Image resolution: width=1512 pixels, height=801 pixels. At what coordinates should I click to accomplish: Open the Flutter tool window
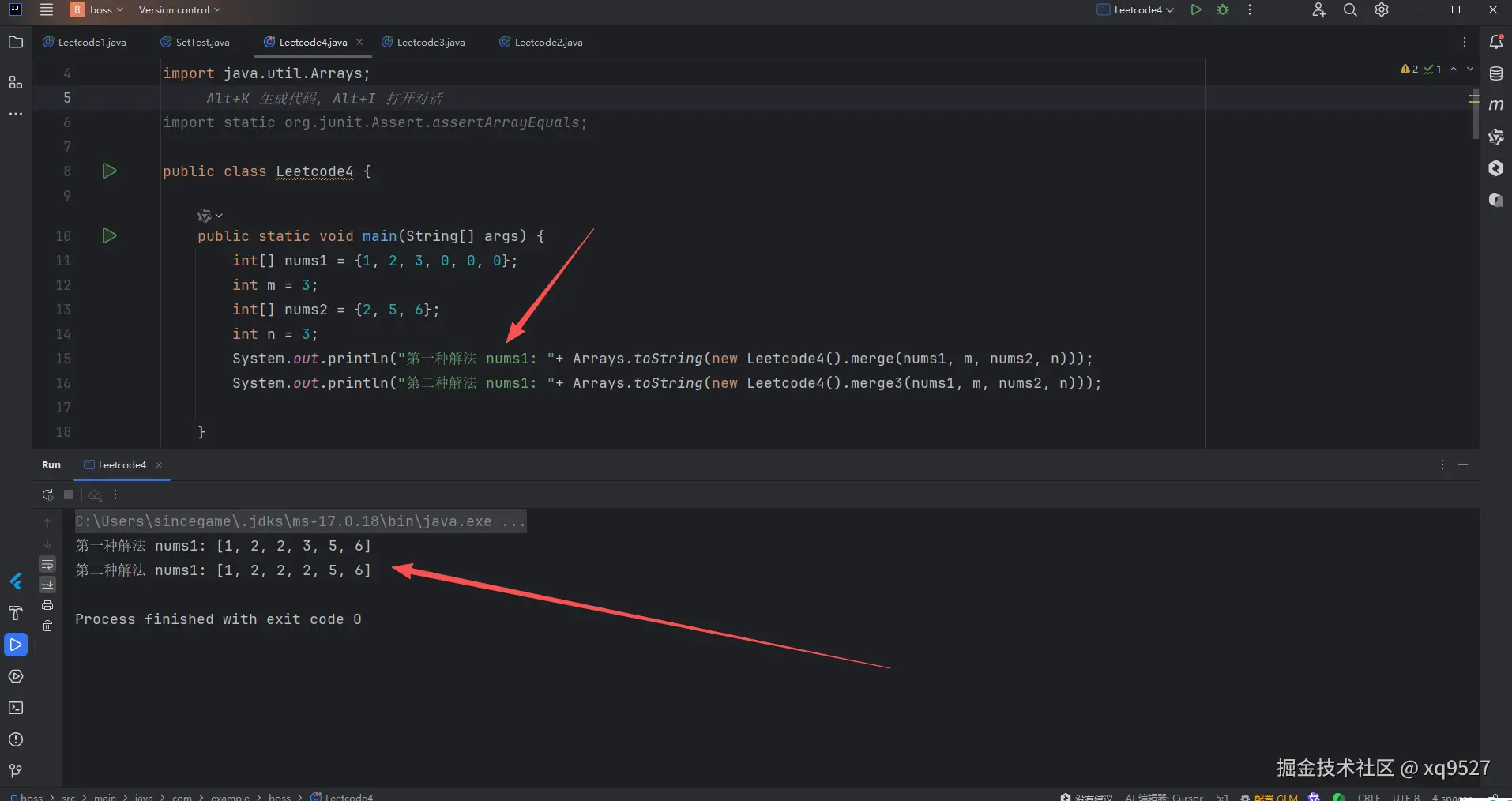point(16,582)
